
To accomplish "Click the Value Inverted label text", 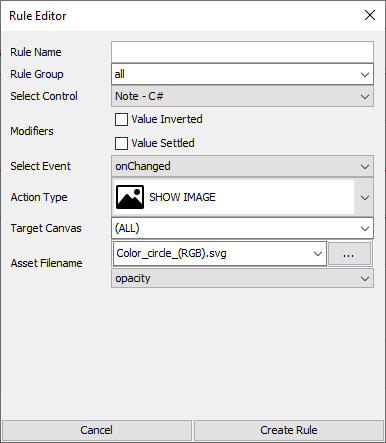I will pos(167,119).
